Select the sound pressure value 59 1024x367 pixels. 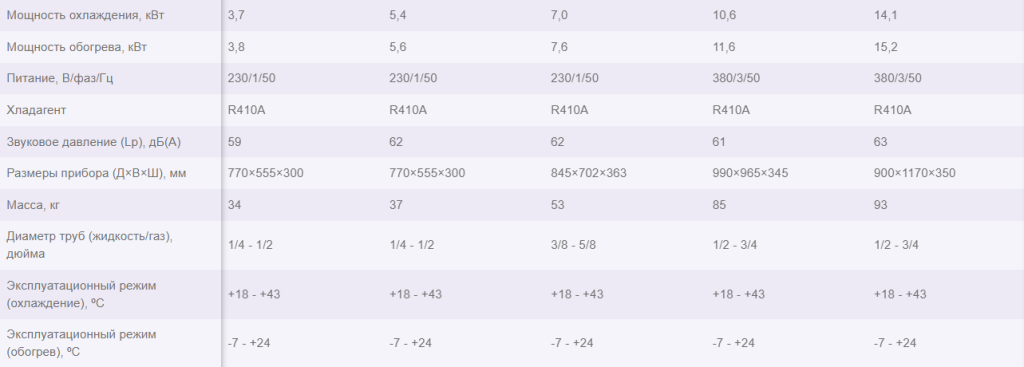234,142
